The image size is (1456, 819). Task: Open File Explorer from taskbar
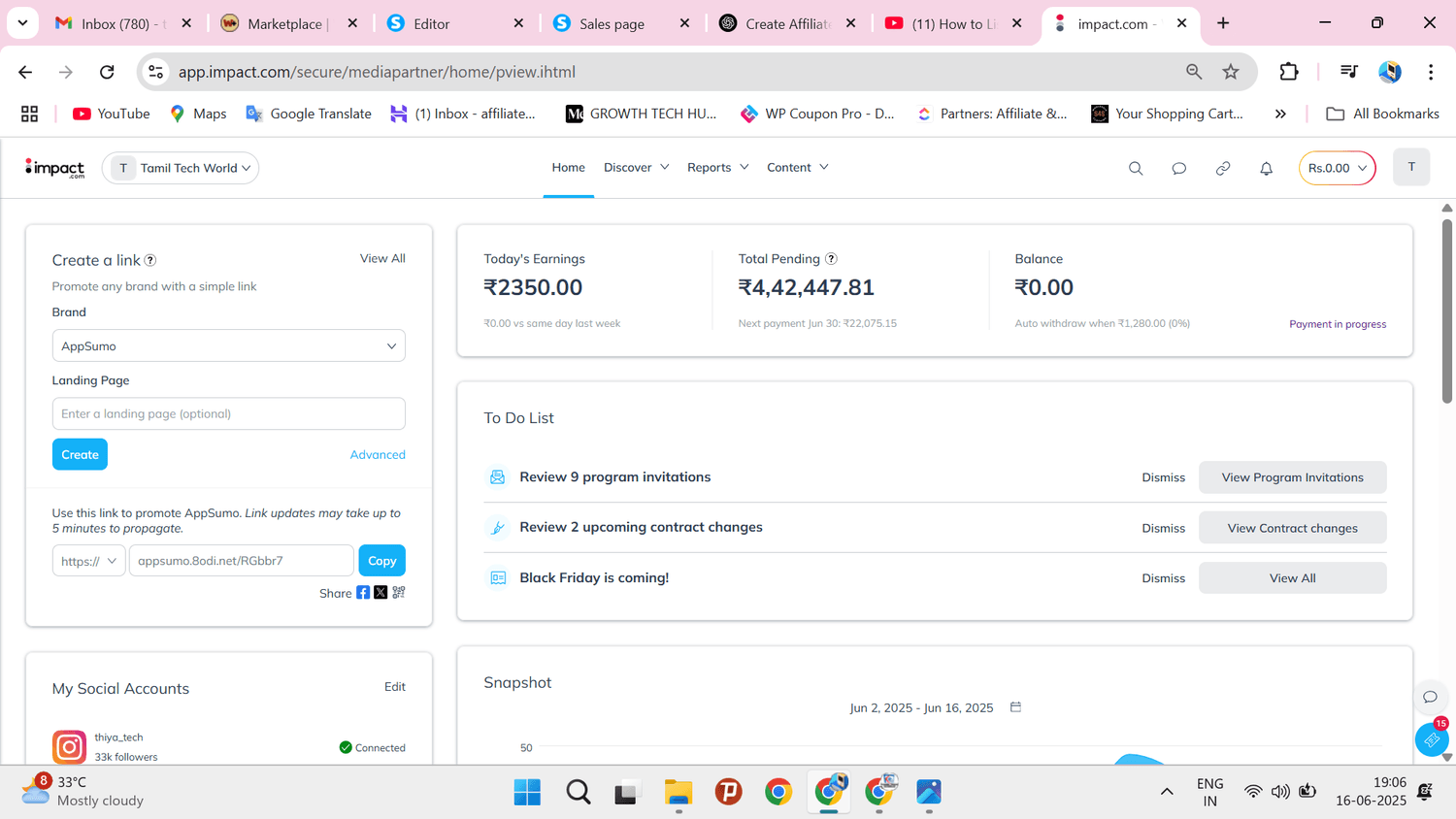678,792
